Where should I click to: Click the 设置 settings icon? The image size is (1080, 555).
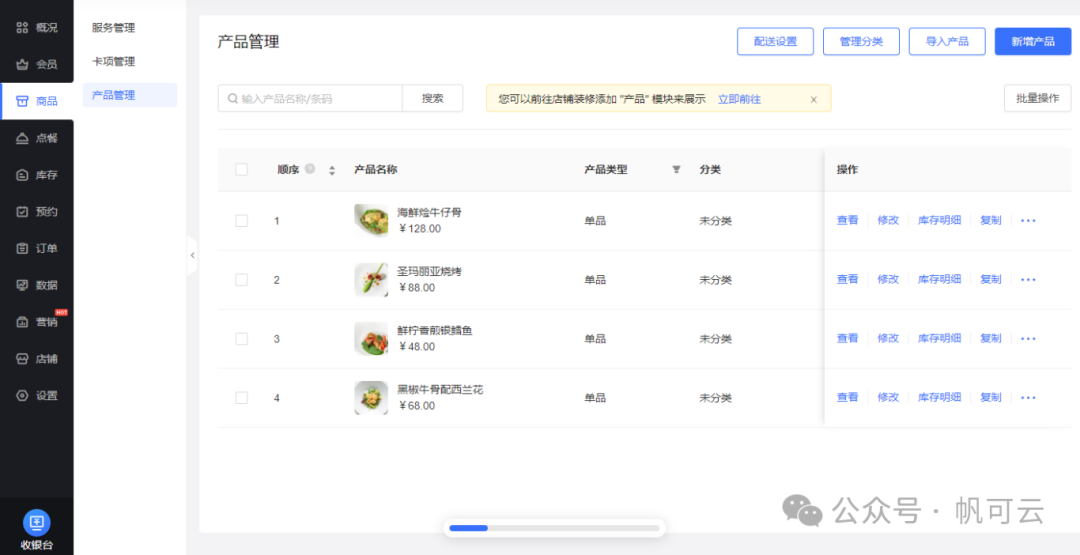click(22, 395)
